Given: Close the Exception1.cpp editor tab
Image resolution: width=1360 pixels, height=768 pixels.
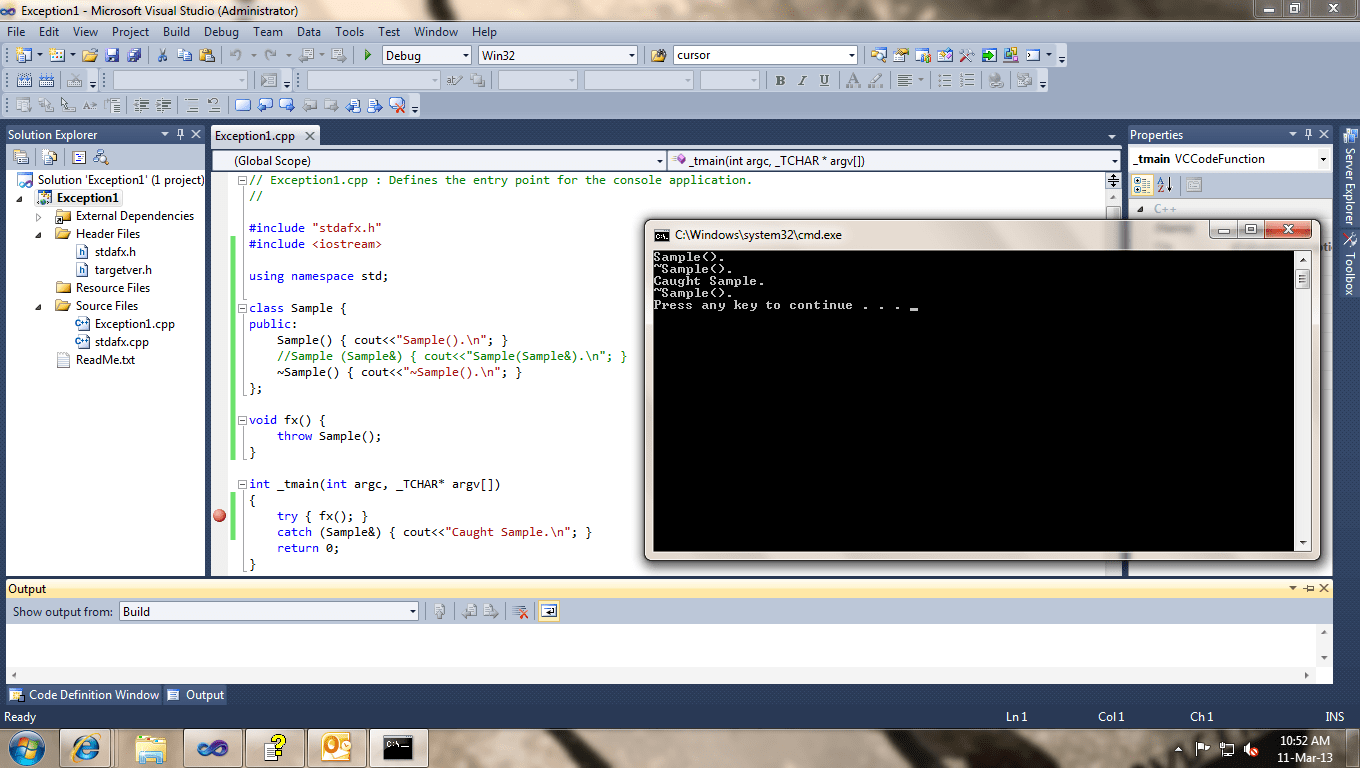Looking at the screenshot, I should 309,137.
